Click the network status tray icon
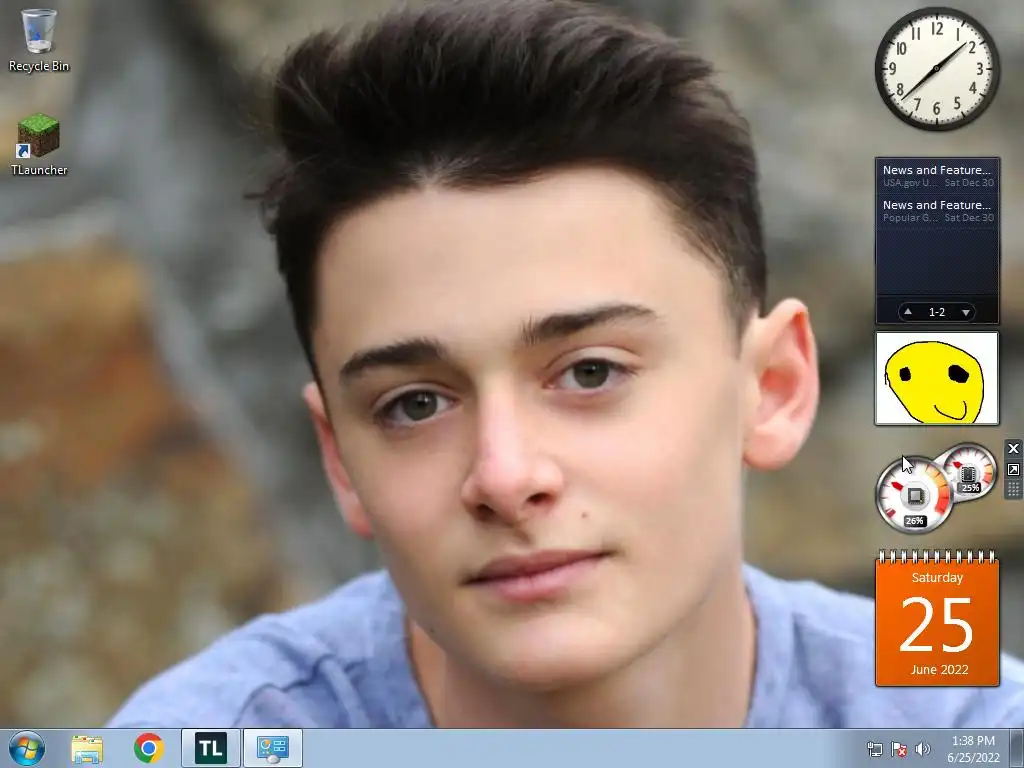Screen dimensions: 1024x768 (874, 749)
